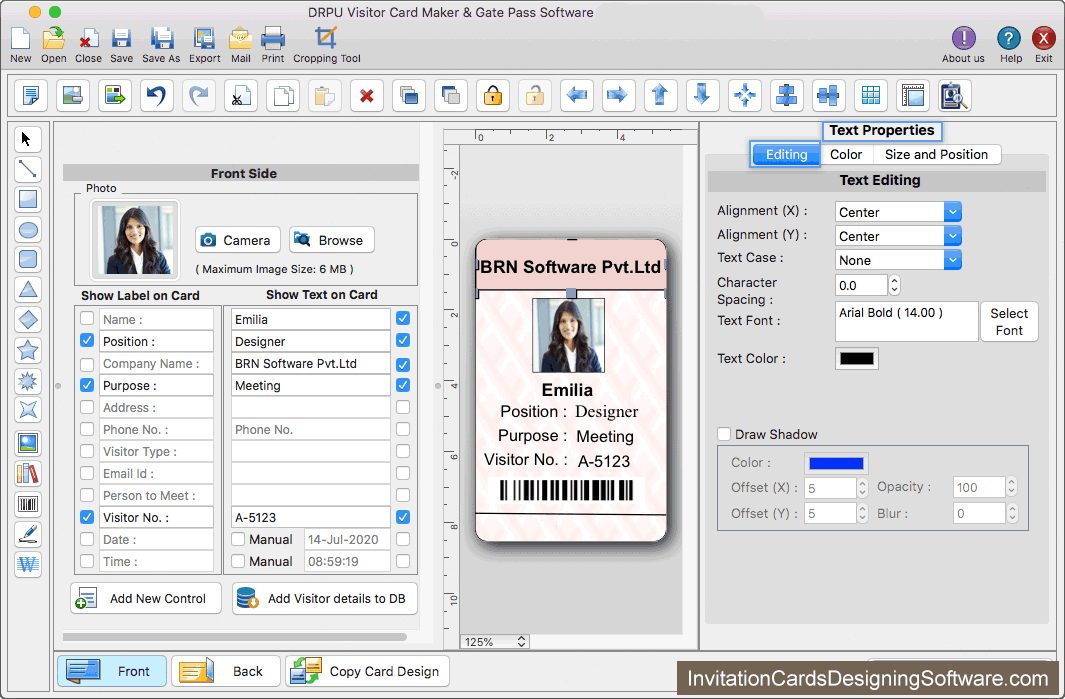The width and height of the screenshot is (1065, 699).
Task: Cut the selection with the scissors icon
Action: coord(241,96)
